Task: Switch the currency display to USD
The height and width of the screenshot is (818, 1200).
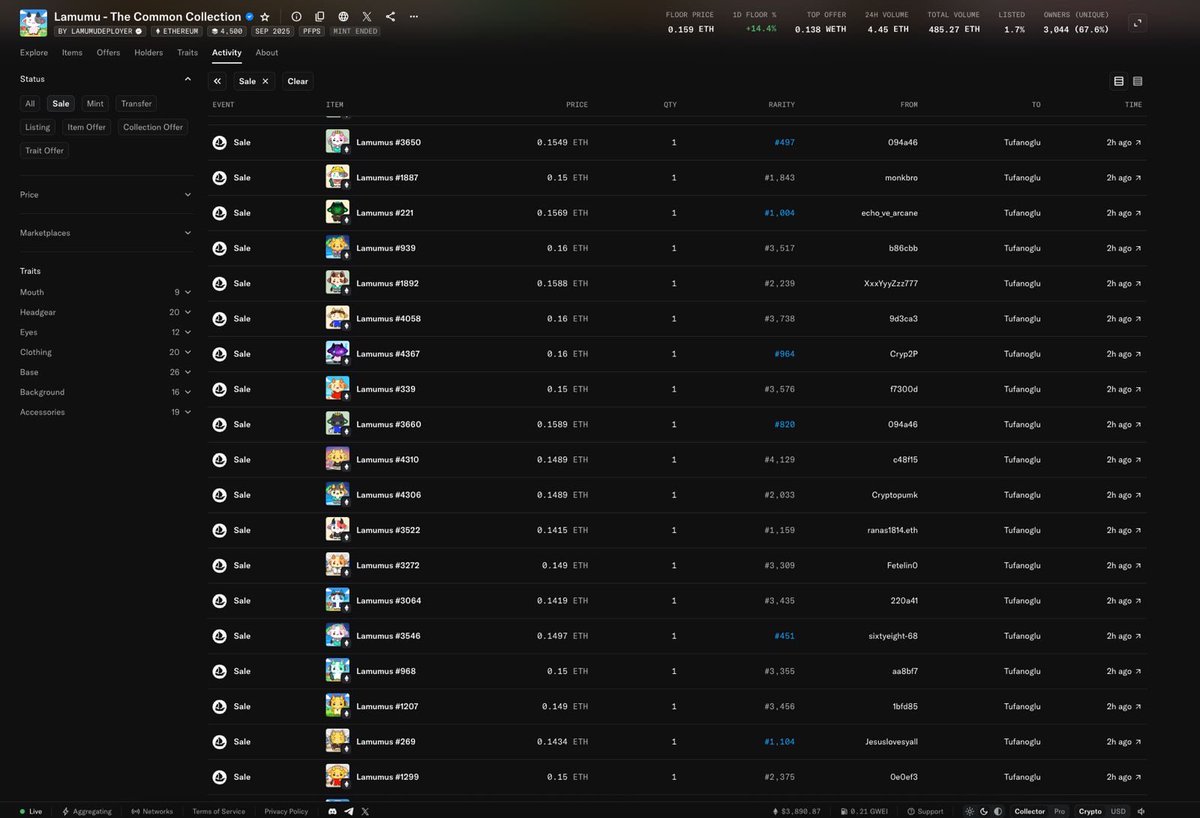Action: (x=1118, y=811)
